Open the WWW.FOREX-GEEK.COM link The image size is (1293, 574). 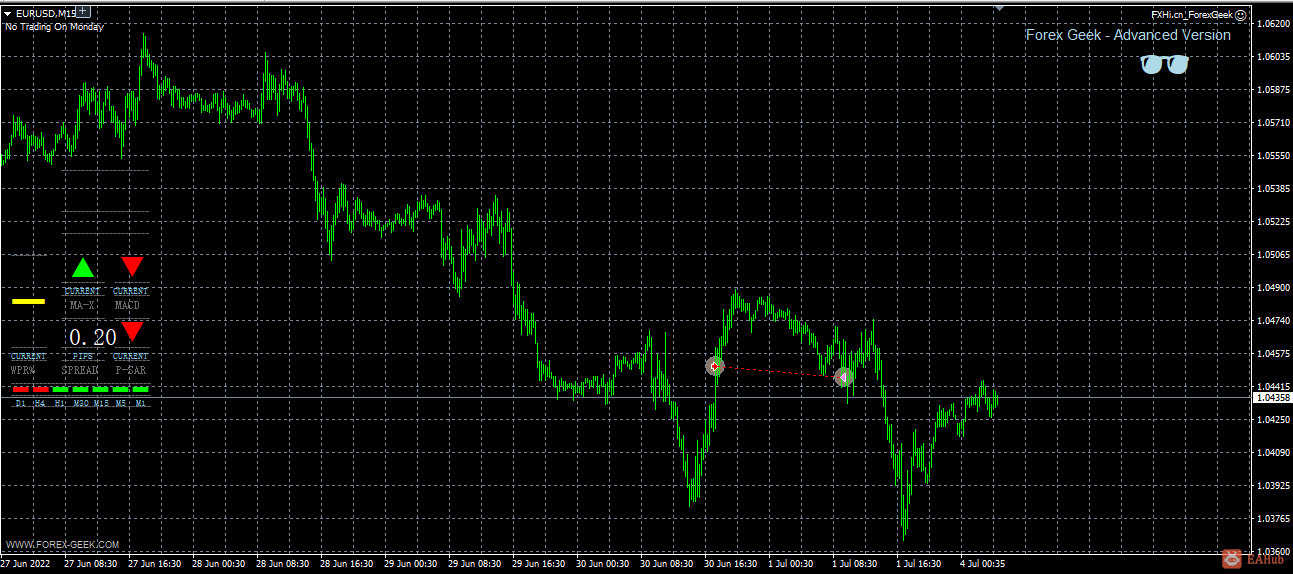click(x=62, y=545)
